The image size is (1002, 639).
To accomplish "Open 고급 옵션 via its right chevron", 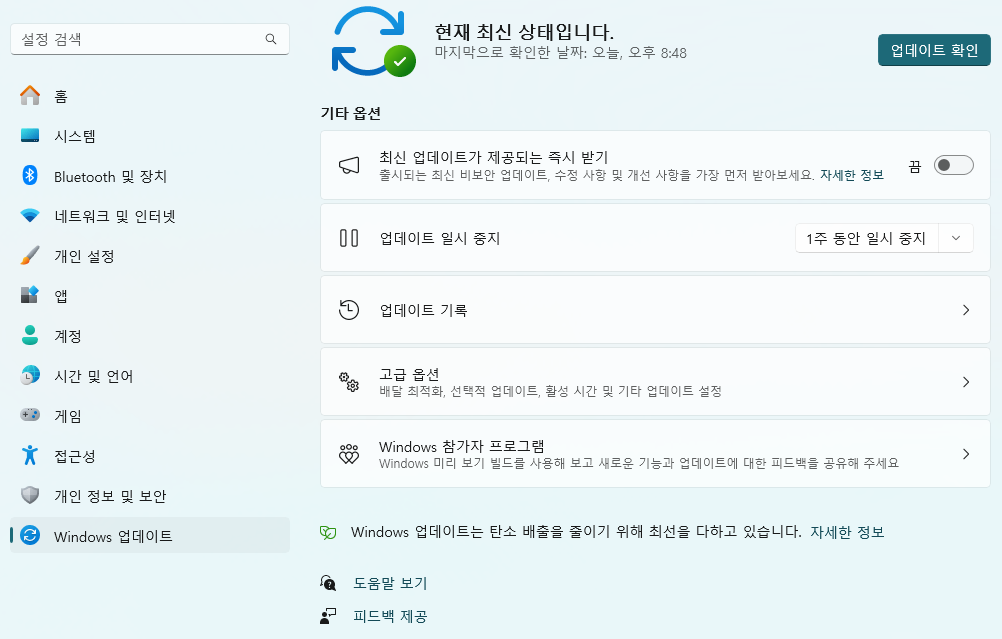I will pos(966,382).
